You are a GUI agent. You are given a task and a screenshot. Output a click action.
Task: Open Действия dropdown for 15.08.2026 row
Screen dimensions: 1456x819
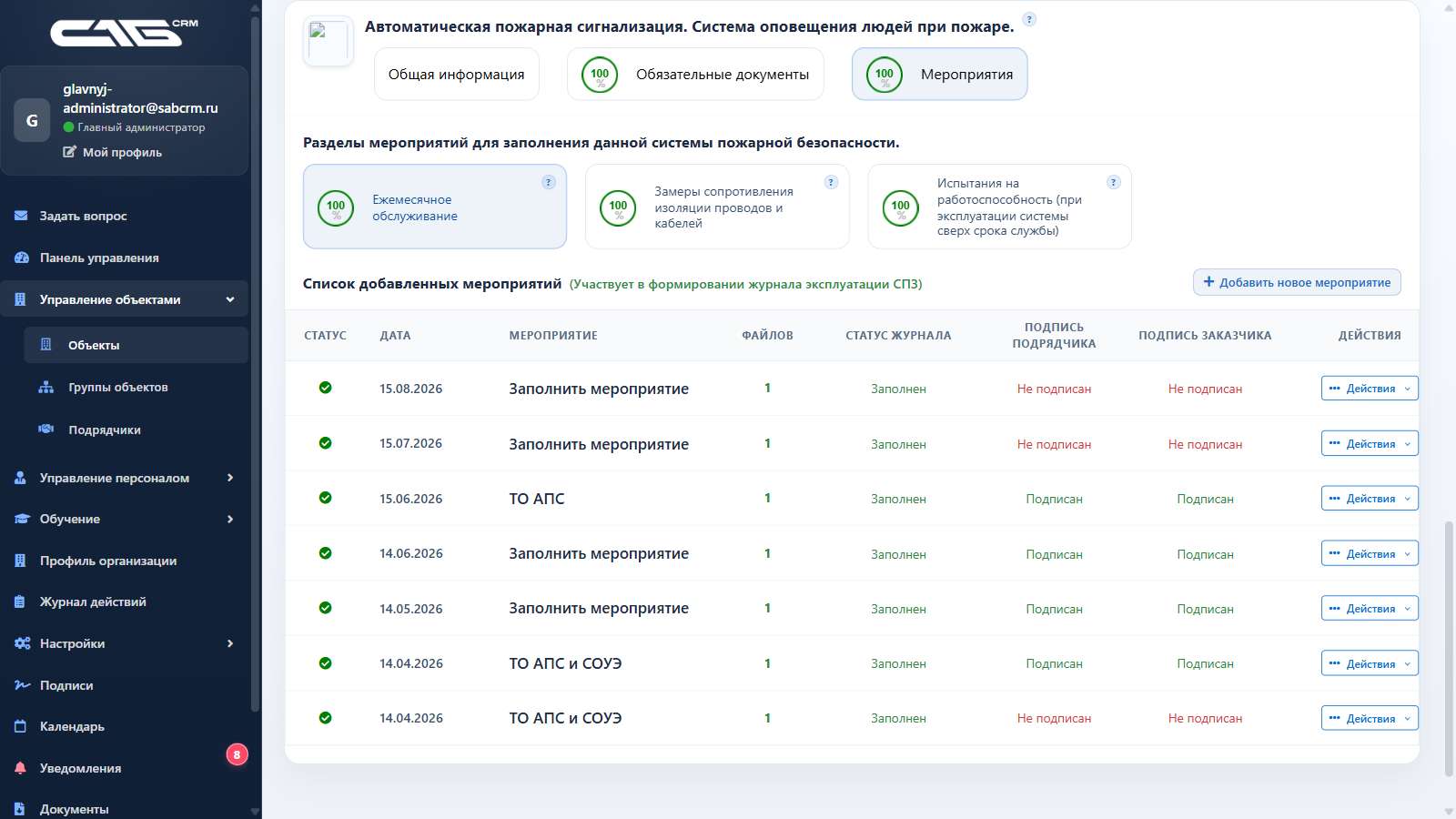click(x=1370, y=388)
